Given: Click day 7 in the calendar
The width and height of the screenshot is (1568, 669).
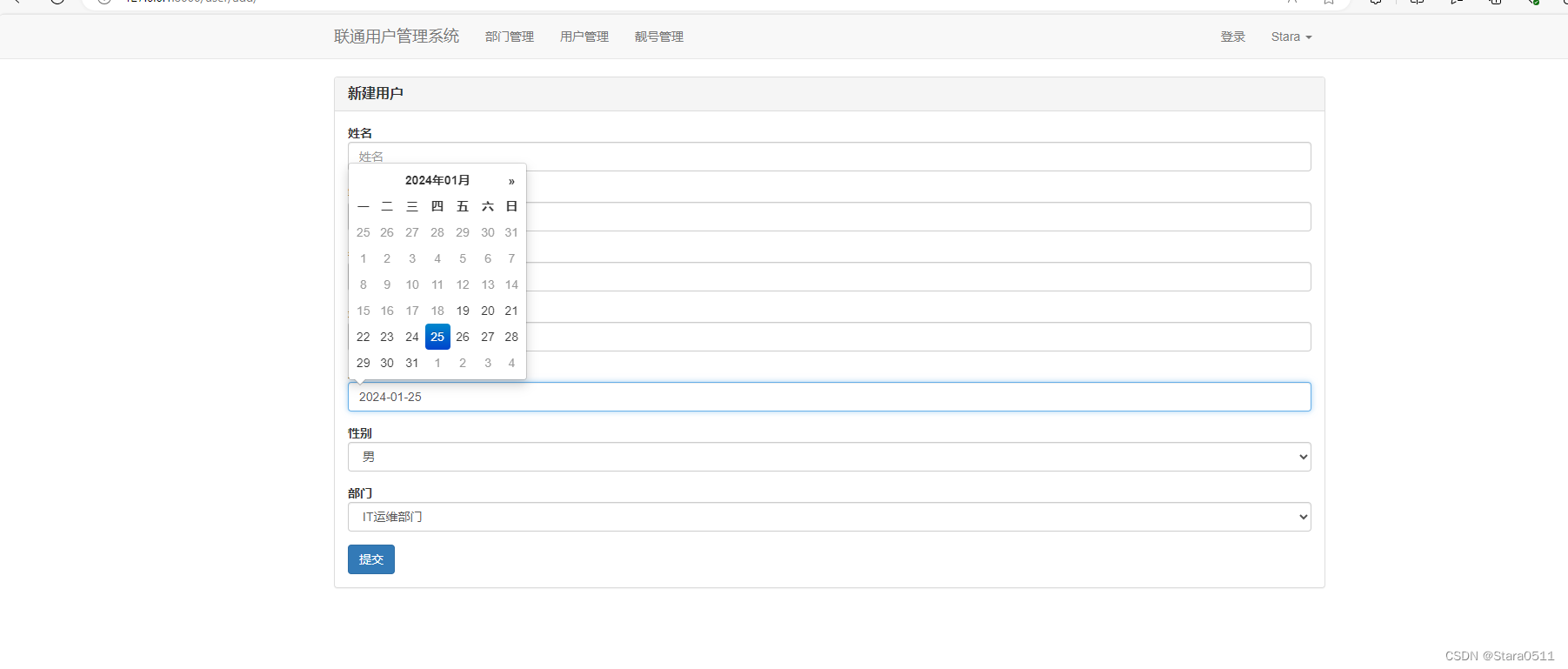Looking at the screenshot, I should 511,258.
